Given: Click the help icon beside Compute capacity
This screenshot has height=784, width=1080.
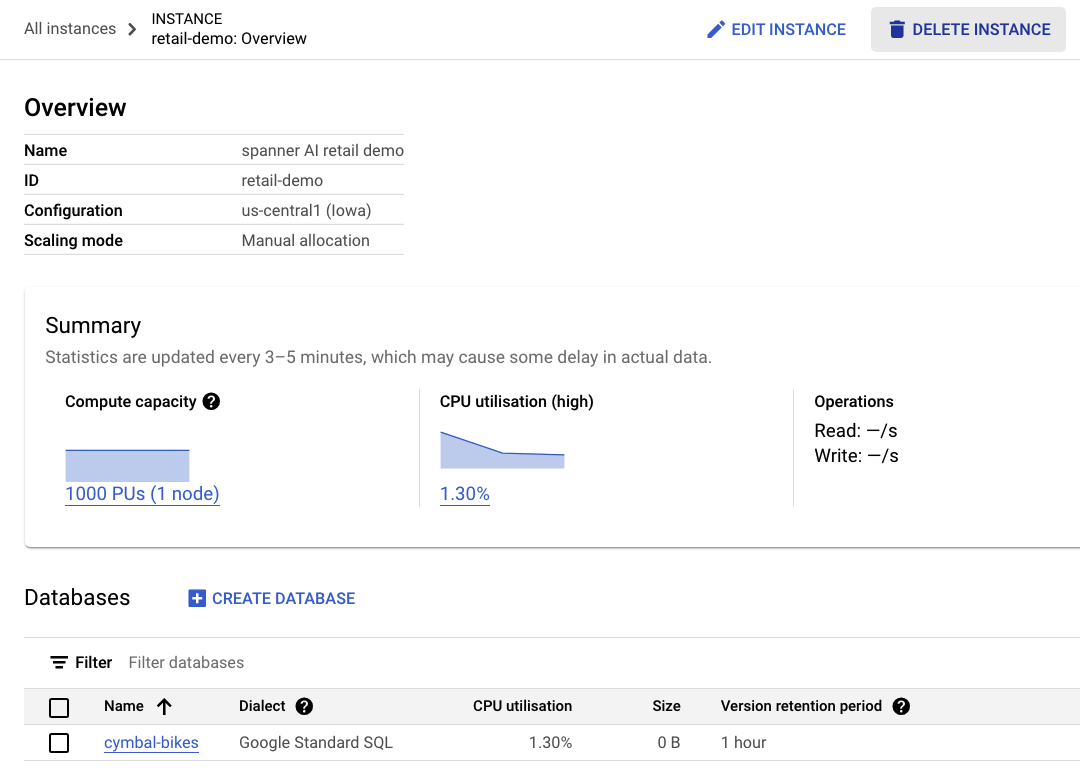Looking at the screenshot, I should pos(211,402).
